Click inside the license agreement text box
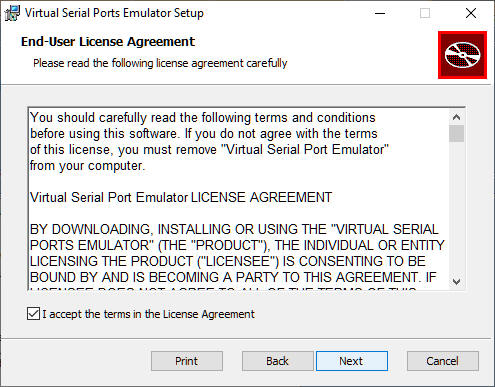 239,199
